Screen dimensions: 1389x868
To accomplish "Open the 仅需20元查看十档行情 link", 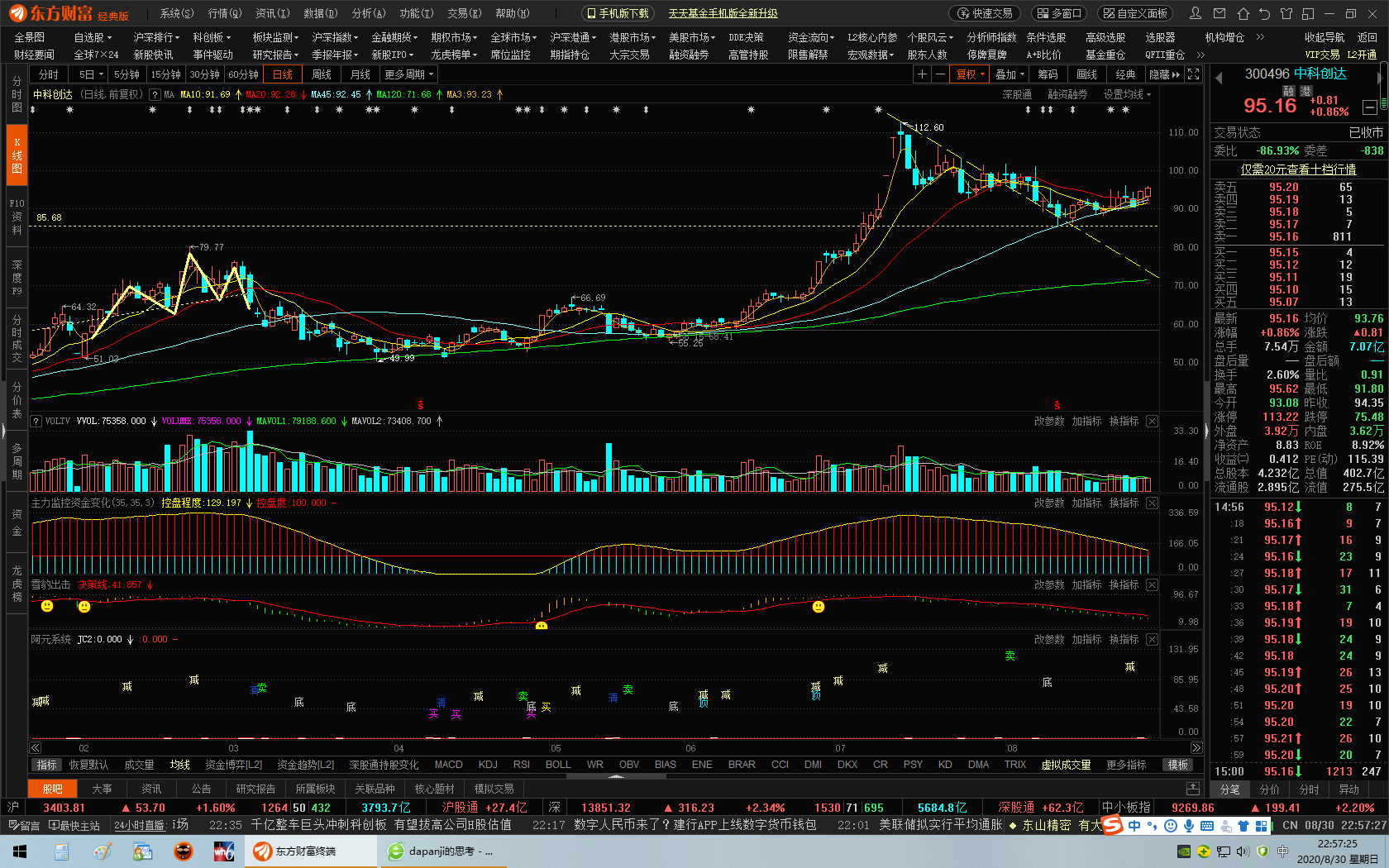I will [1298, 169].
